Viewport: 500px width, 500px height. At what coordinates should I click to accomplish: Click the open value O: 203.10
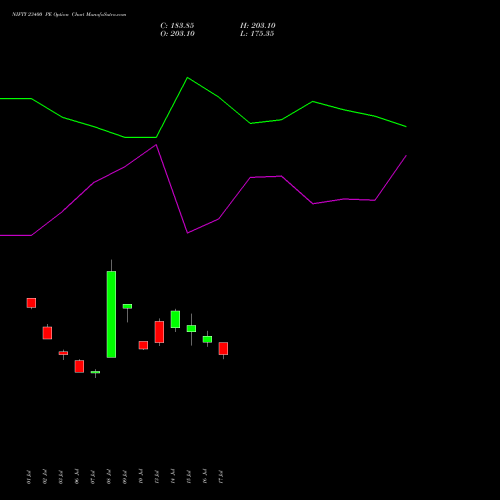coord(177,34)
